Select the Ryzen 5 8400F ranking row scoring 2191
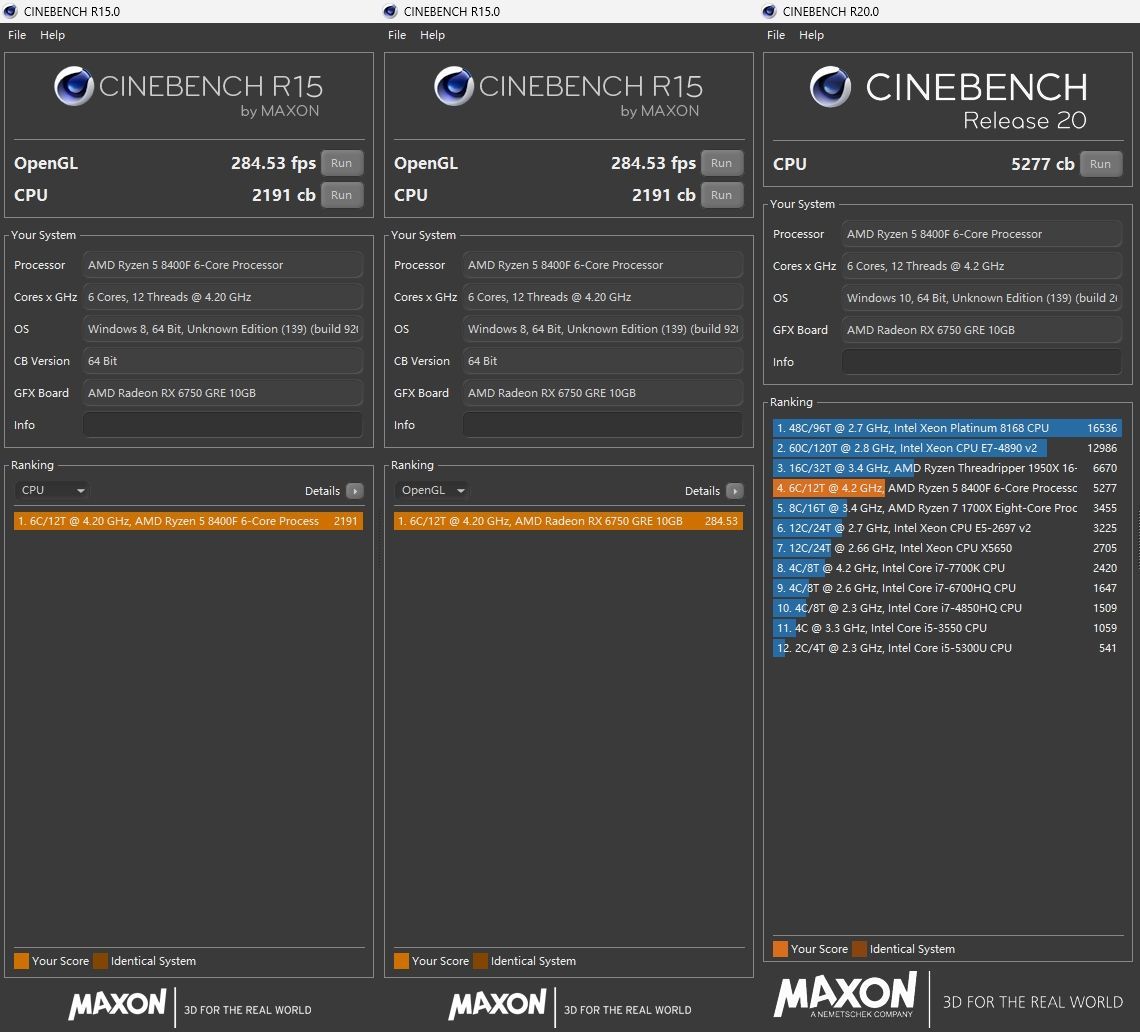This screenshot has width=1140, height=1032. [x=188, y=521]
